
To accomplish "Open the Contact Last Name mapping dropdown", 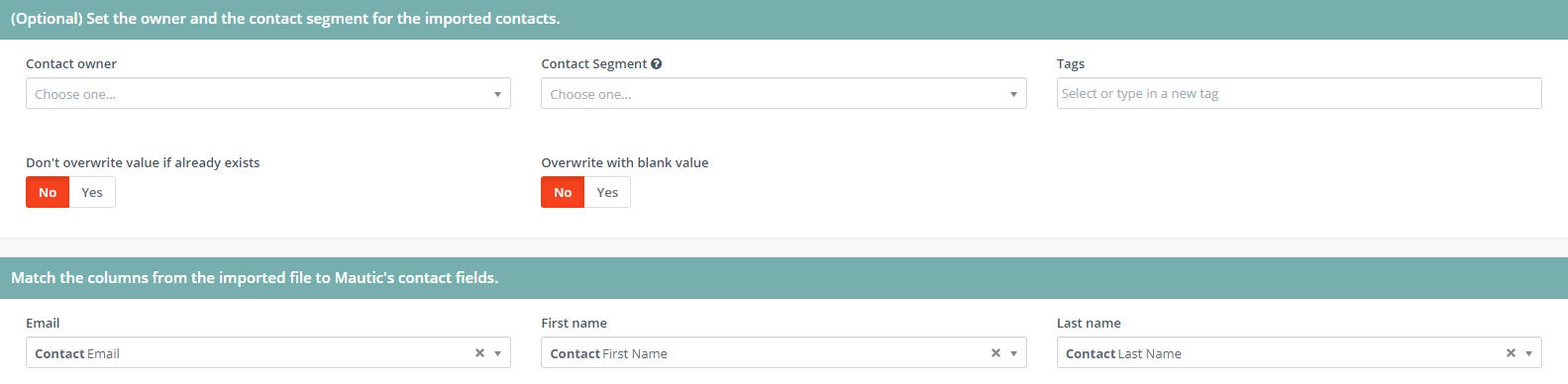I will click(1300, 353).
